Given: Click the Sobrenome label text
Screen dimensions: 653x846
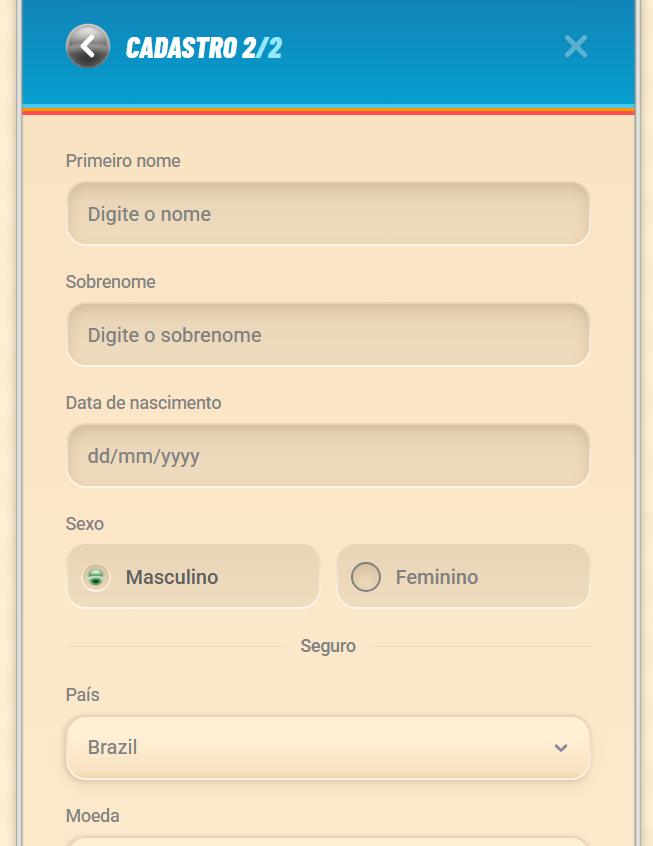Looking at the screenshot, I should (x=111, y=282).
